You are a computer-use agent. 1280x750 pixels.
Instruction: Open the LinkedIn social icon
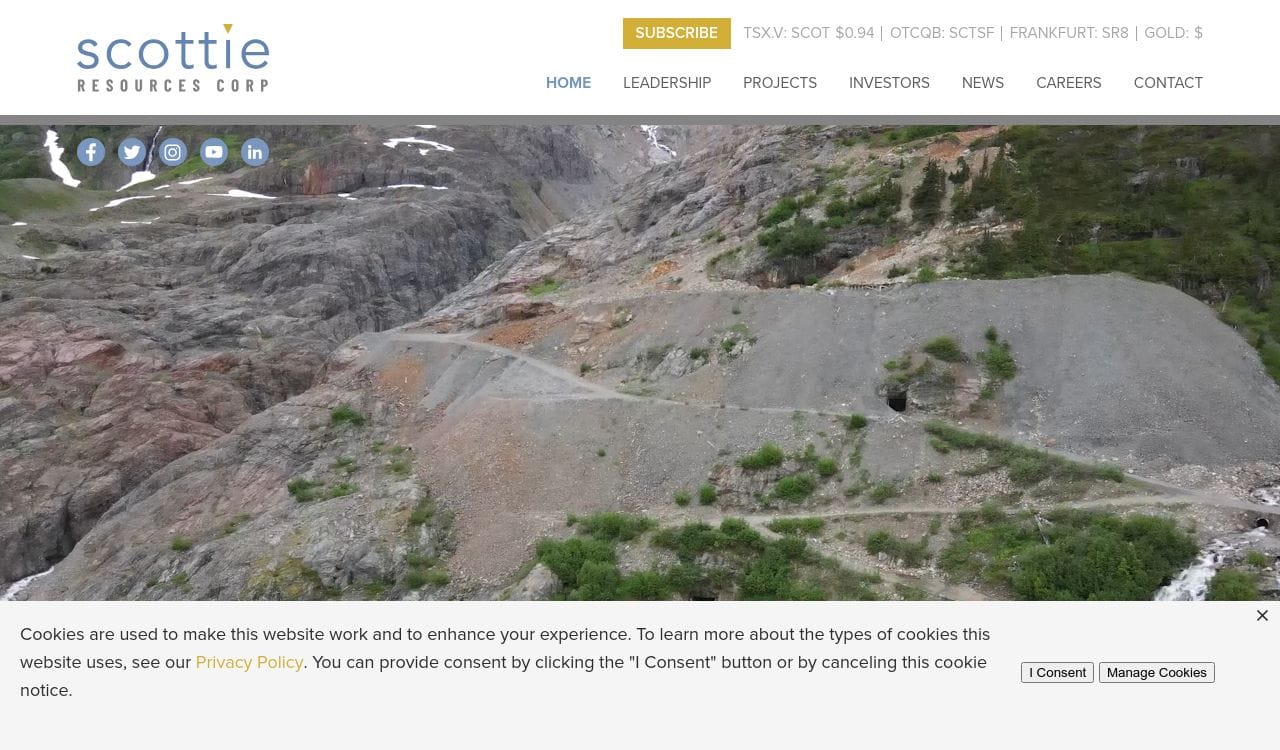(x=255, y=152)
